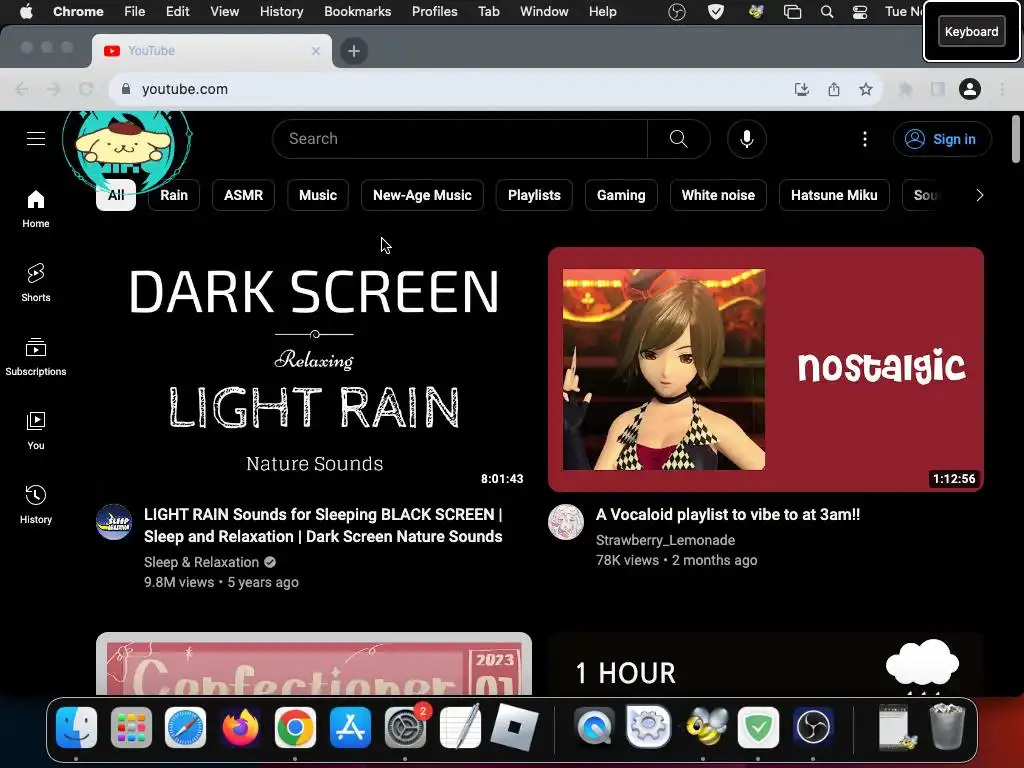Click the YouTube search field
The width and height of the screenshot is (1024, 768).
click(x=460, y=138)
